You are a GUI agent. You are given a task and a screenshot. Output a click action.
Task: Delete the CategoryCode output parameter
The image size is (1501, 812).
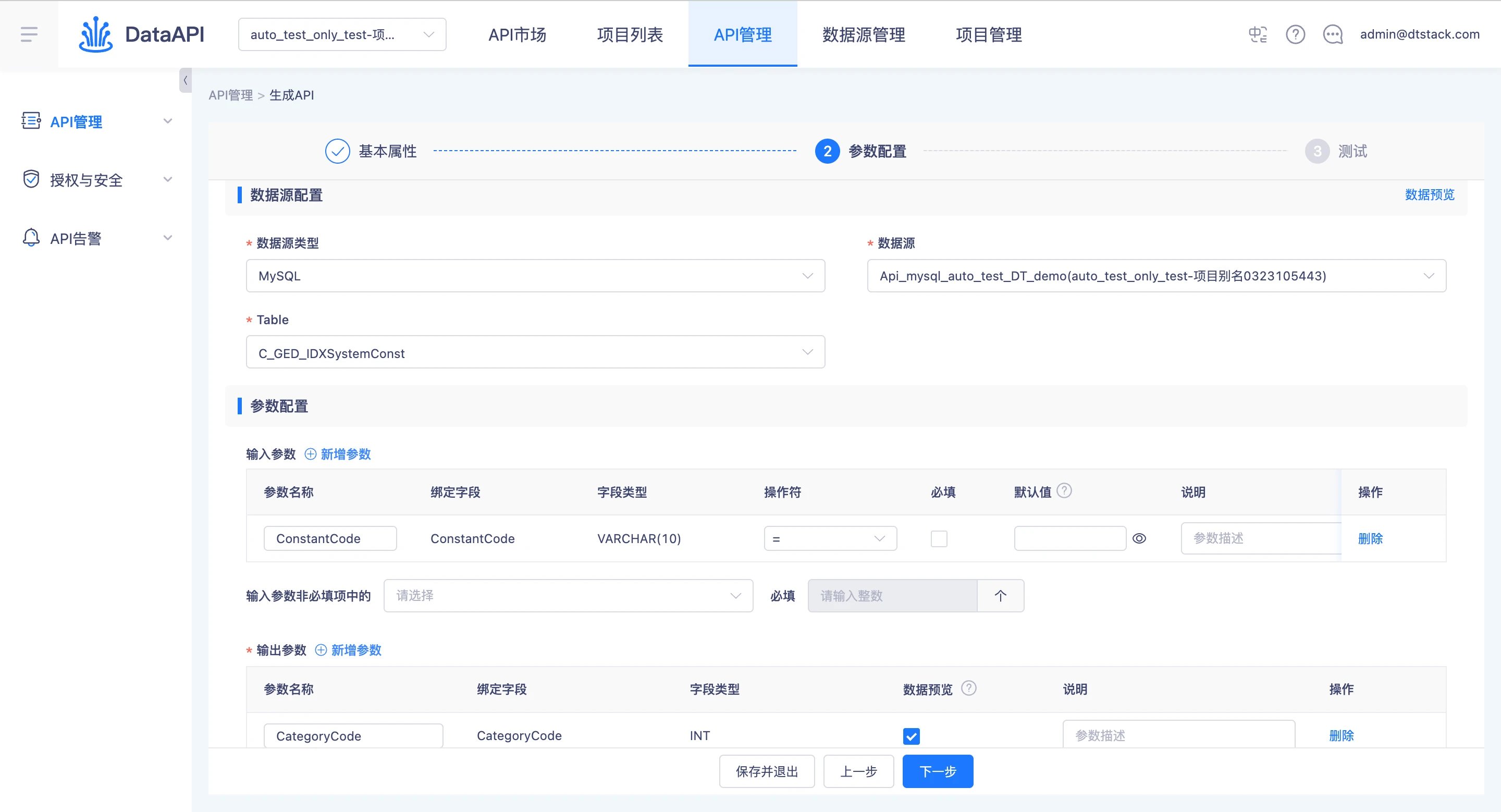pos(1341,736)
